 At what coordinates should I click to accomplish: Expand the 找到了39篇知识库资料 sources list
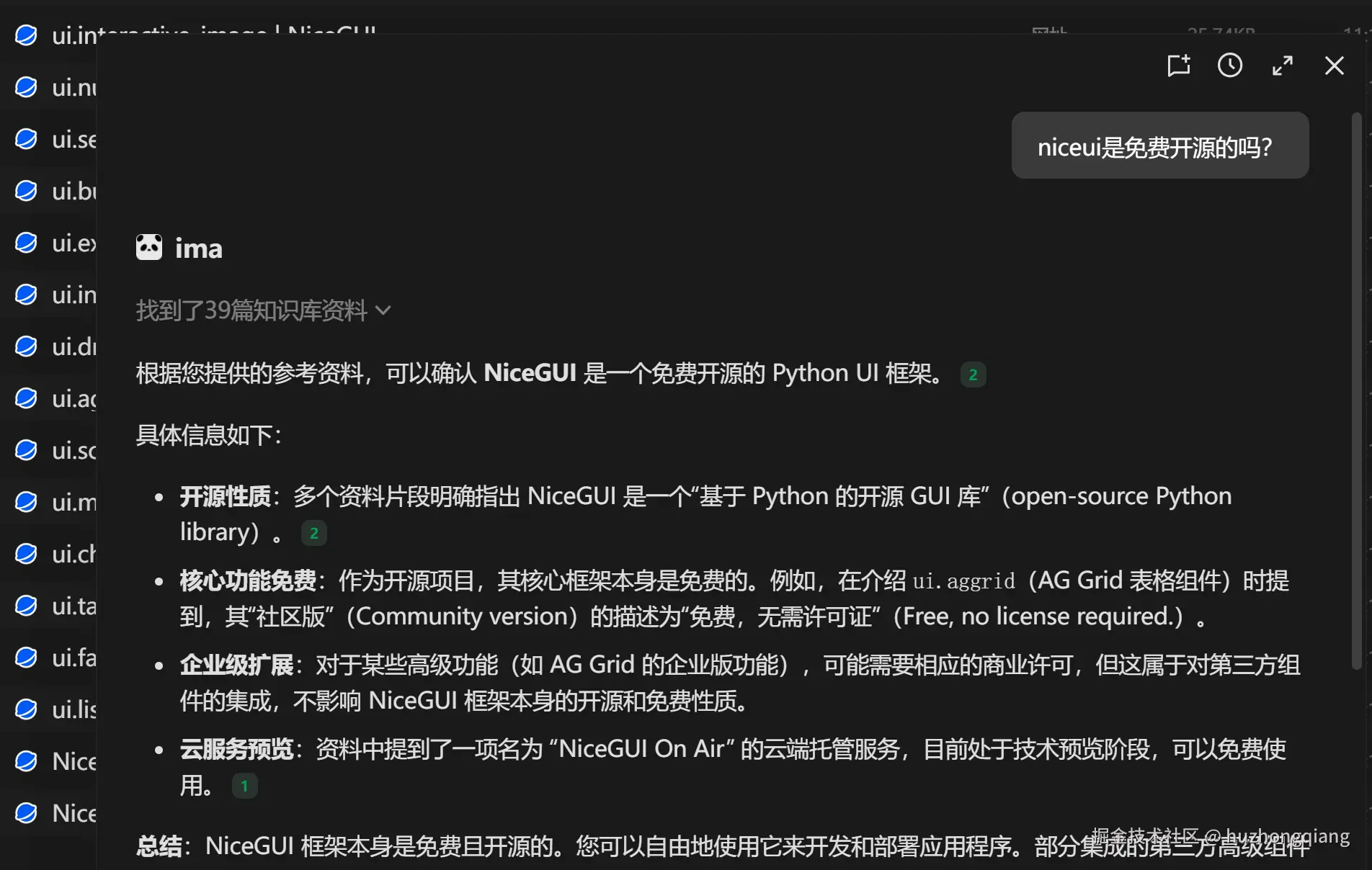[264, 310]
